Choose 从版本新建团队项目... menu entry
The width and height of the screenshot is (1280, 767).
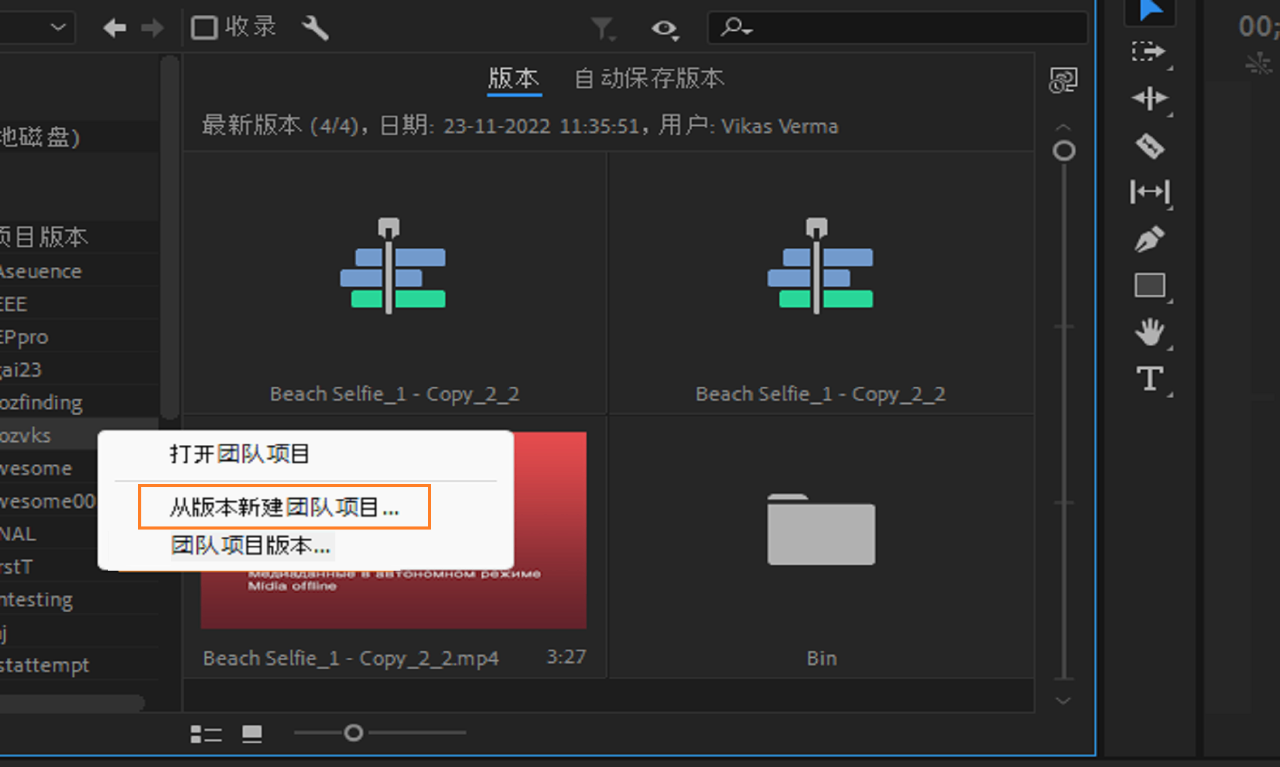(x=284, y=507)
